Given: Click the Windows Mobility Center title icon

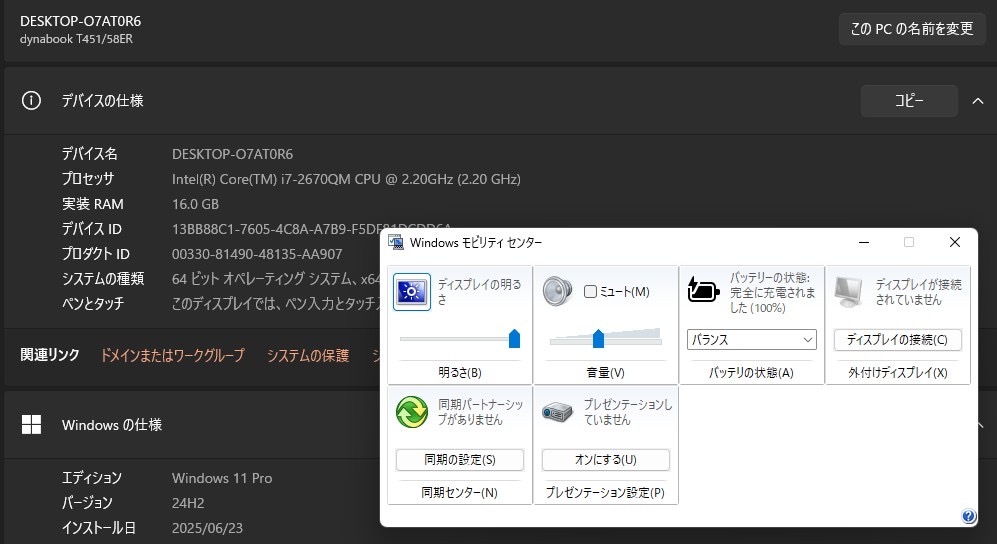Looking at the screenshot, I should [x=395, y=242].
